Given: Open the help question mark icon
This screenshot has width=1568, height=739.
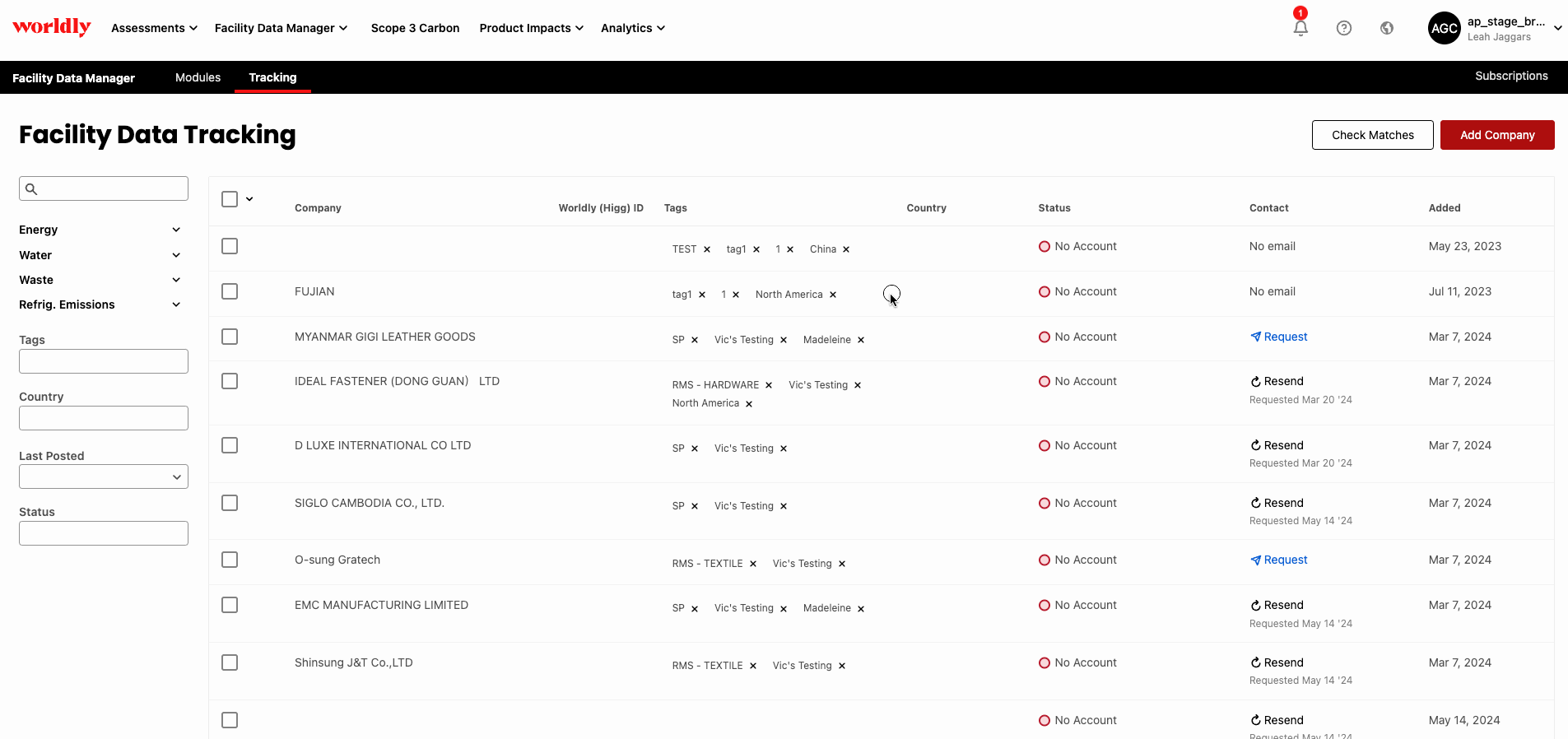Looking at the screenshot, I should coord(1344,28).
